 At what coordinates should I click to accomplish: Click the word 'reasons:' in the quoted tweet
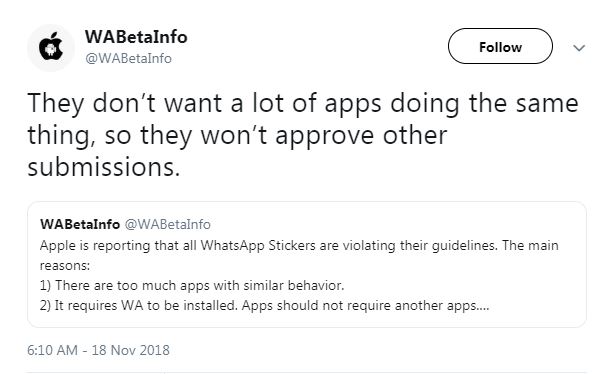click(x=65, y=266)
